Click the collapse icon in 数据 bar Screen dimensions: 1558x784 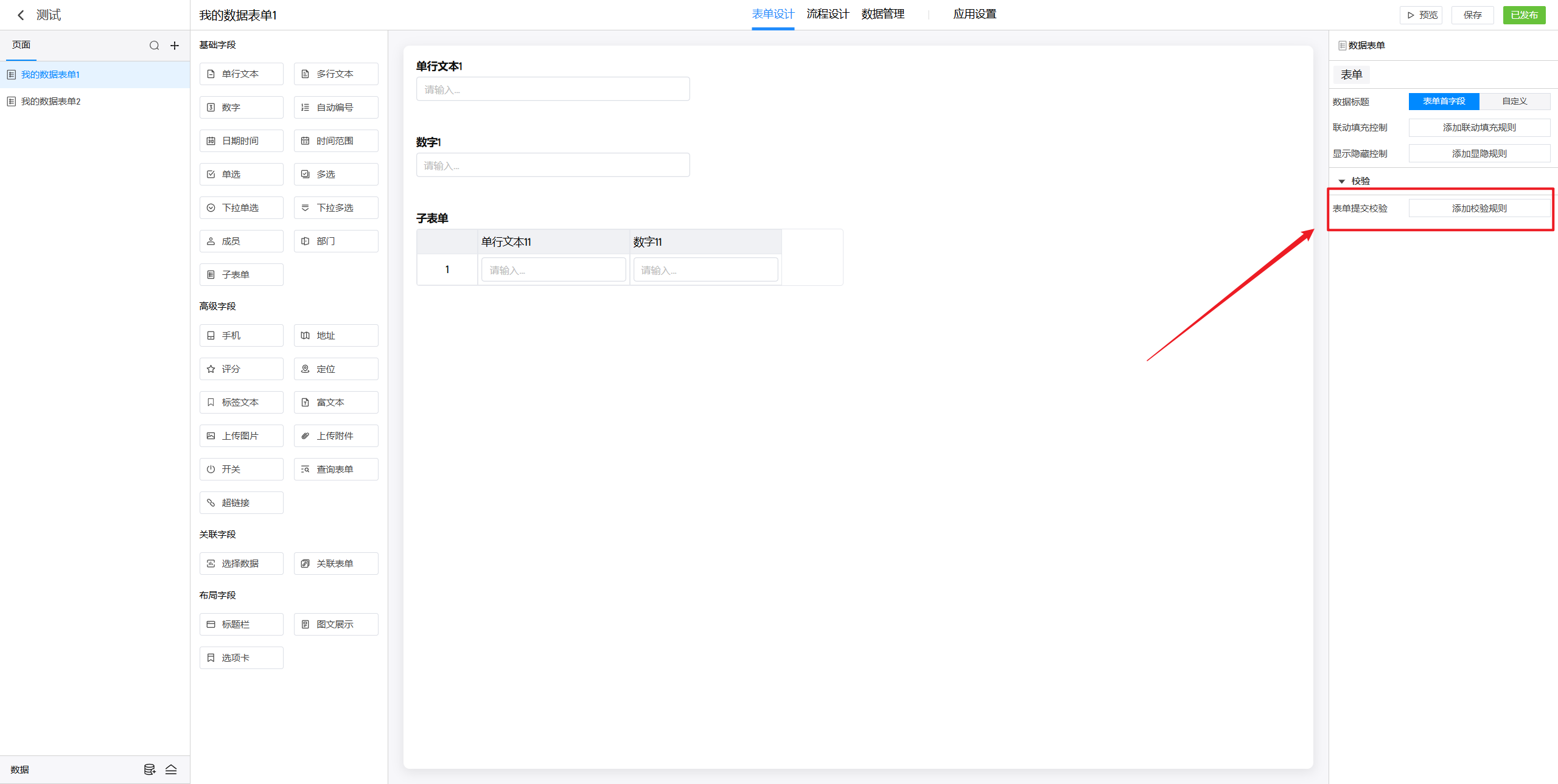171,769
